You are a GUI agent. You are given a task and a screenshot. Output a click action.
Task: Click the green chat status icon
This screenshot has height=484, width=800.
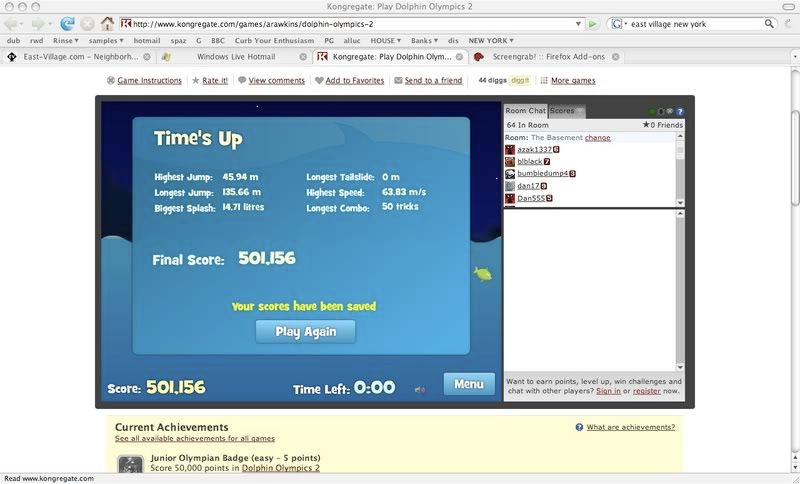tap(652, 111)
